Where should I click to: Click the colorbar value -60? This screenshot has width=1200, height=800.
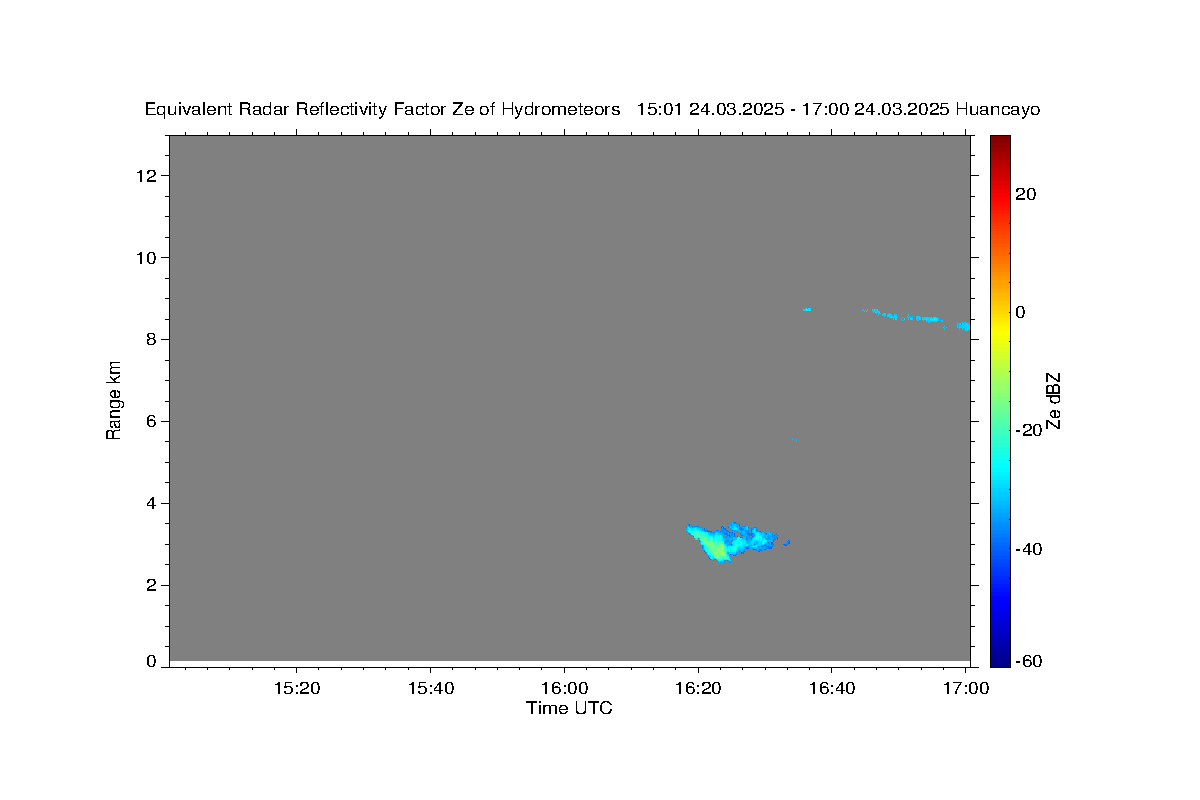click(x=1029, y=661)
